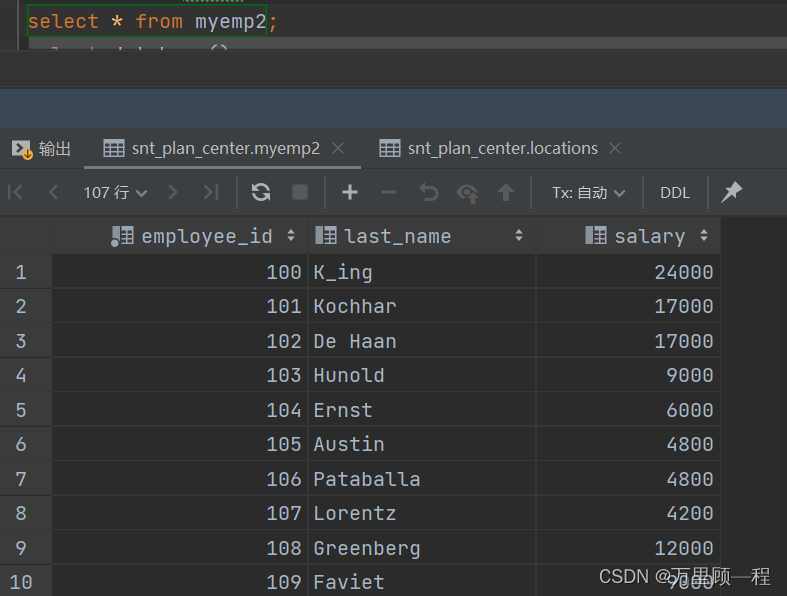
Task: Click the employee_id column icon
Action: [x=122, y=235]
